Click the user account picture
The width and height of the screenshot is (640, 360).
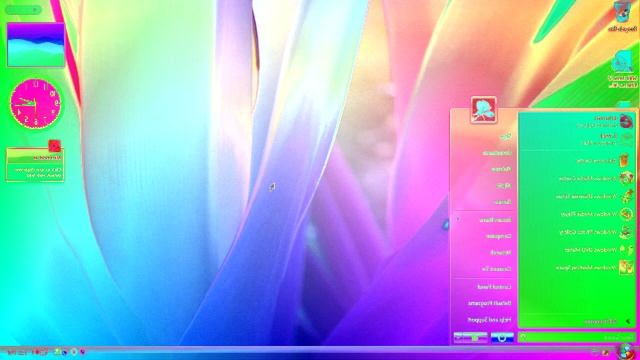point(484,109)
